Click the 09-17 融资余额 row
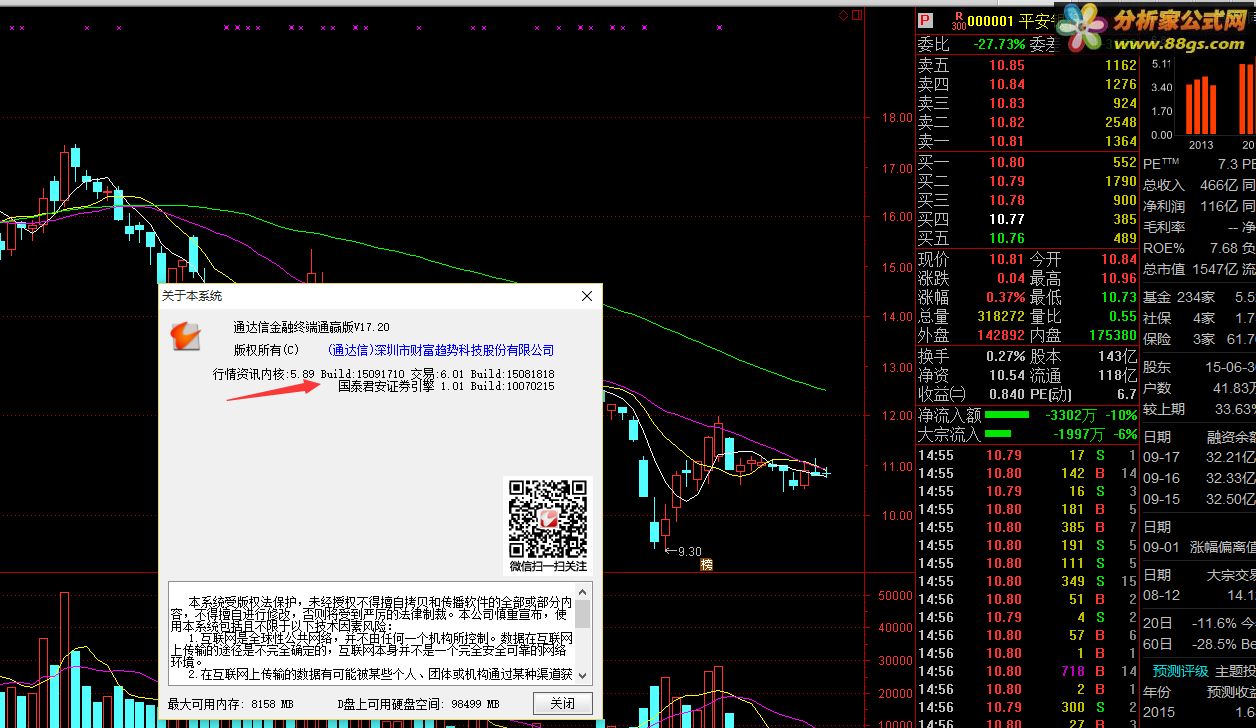 (1199, 457)
